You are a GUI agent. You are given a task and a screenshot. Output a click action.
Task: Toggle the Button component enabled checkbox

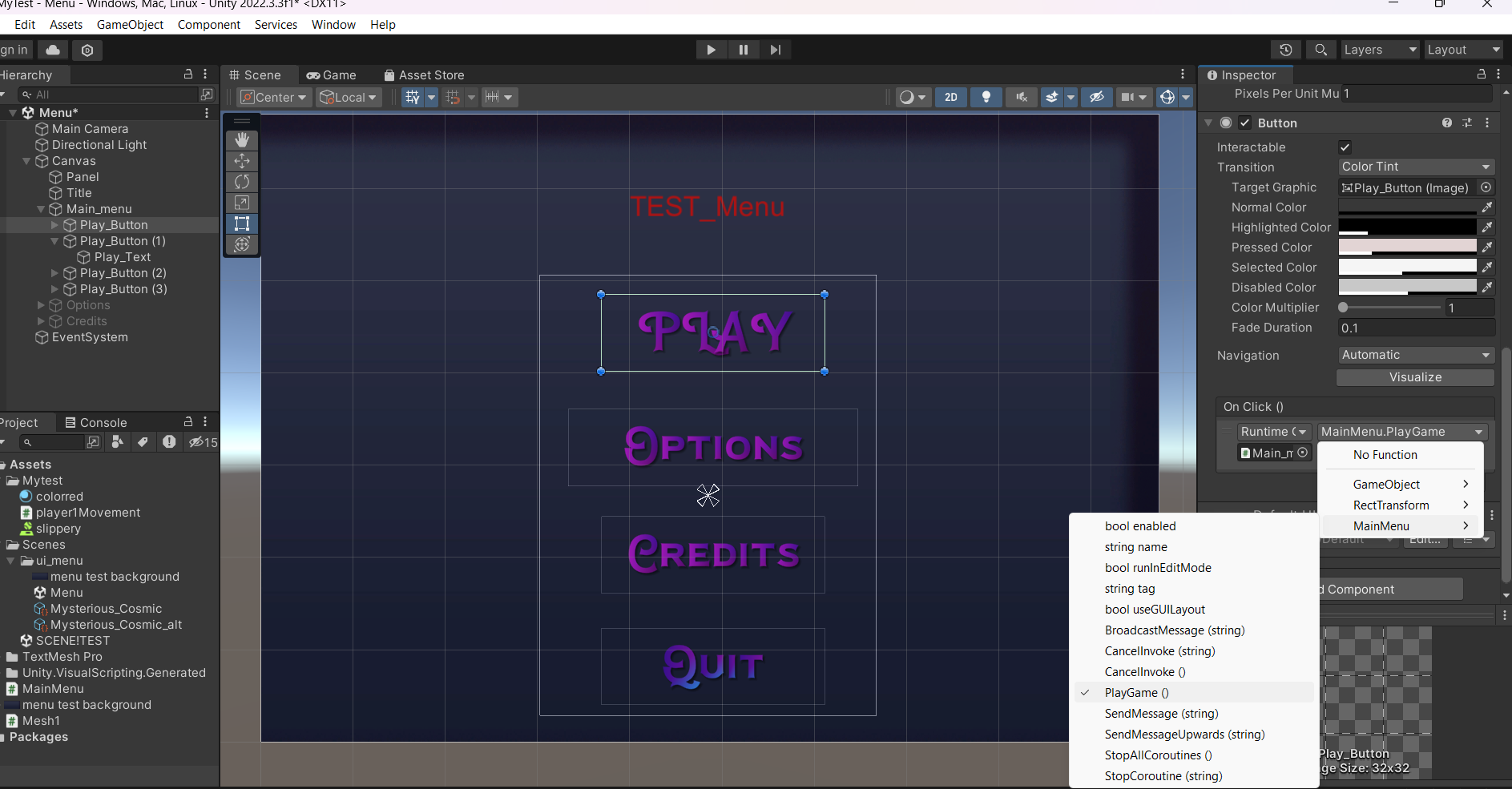click(1245, 123)
